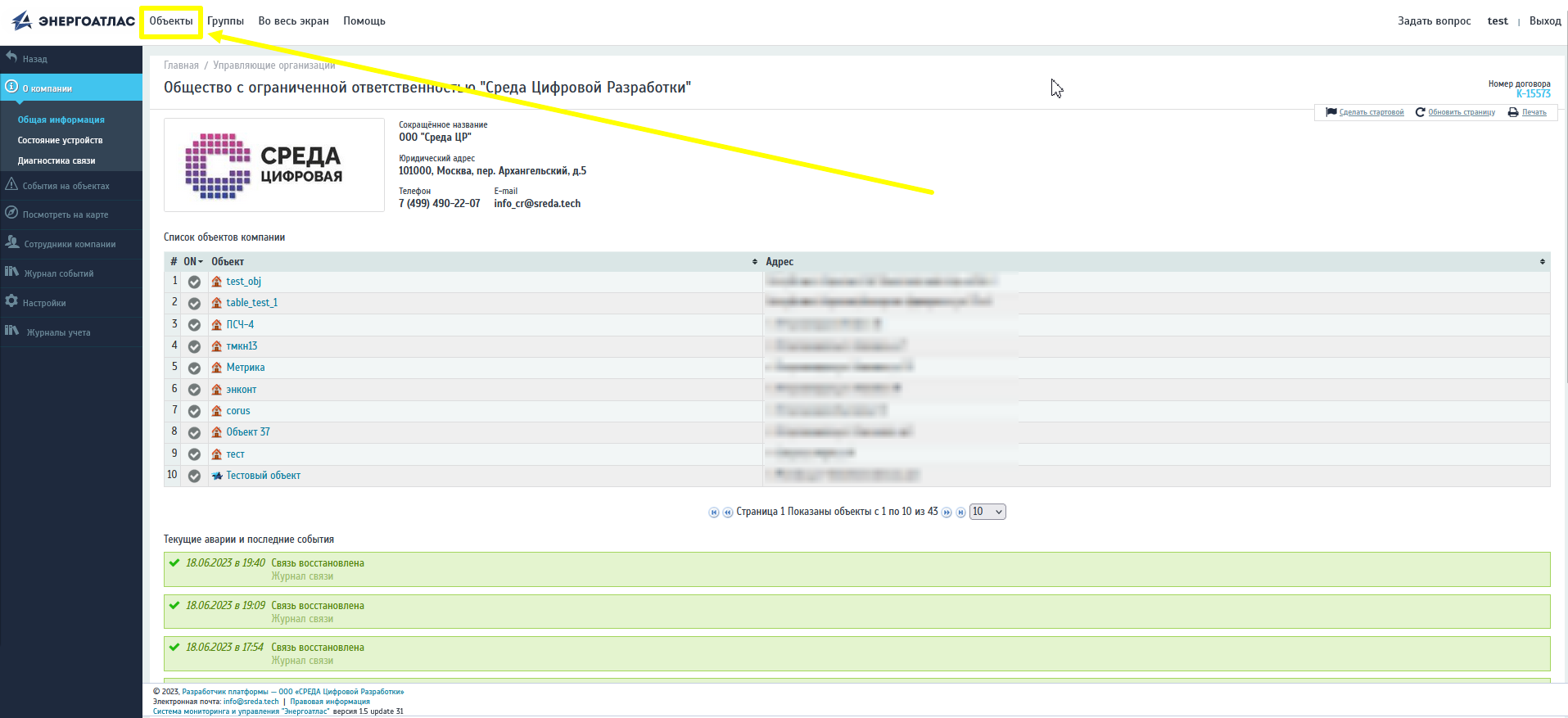The width and height of the screenshot is (1568, 718).
Task: Select Состояние устройств in sidebar submenu
Action: (x=60, y=140)
